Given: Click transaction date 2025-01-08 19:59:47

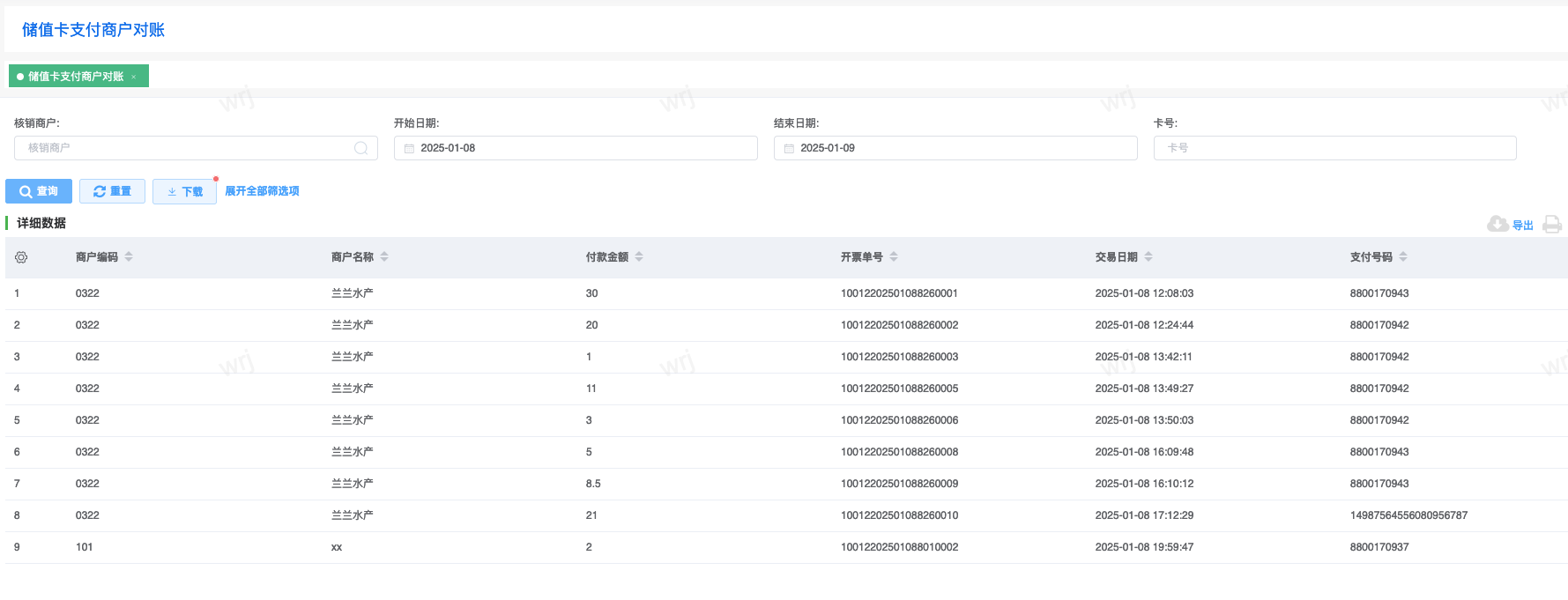Looking at the screenshot, I should [x=1144, y=547].
